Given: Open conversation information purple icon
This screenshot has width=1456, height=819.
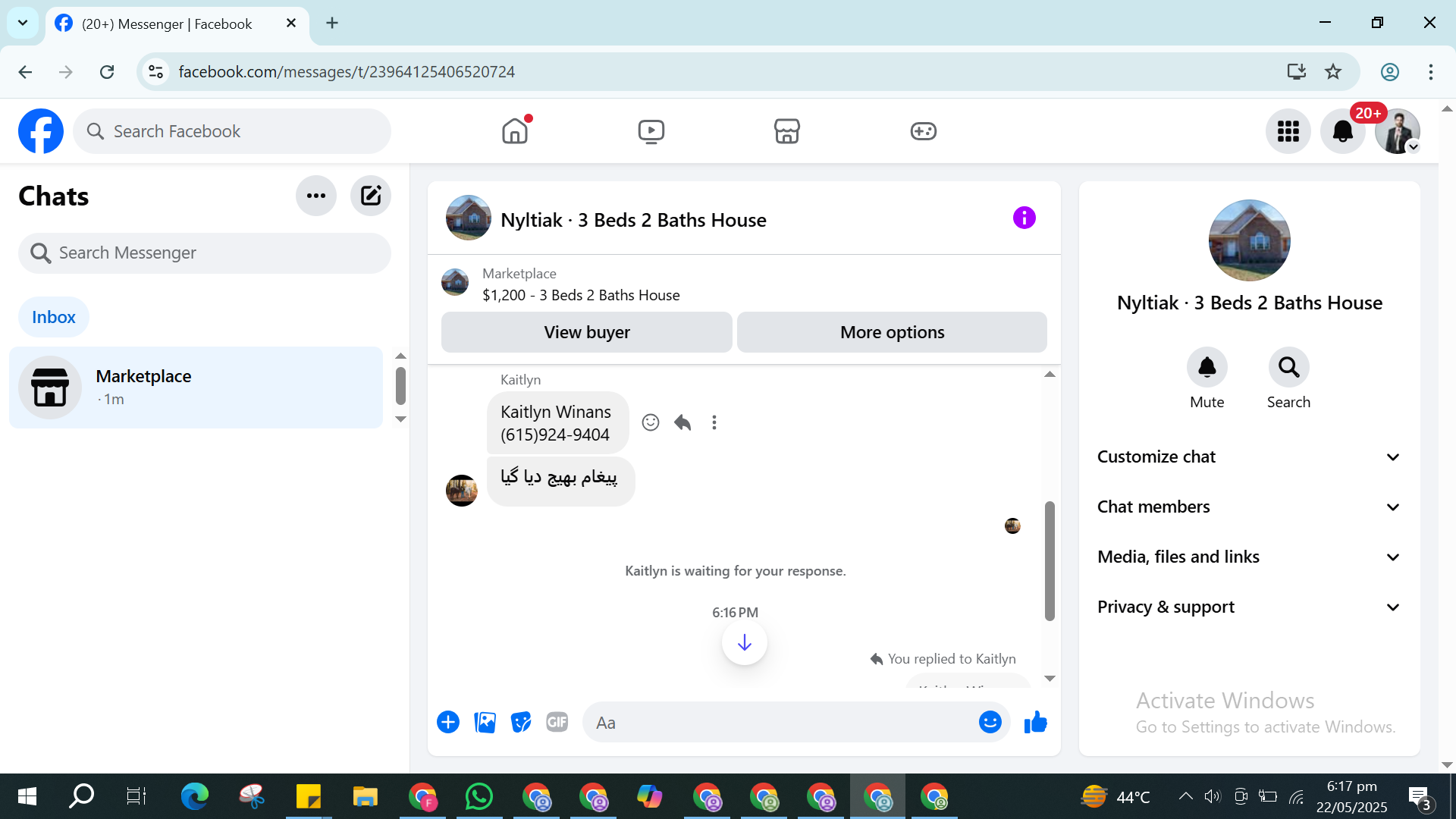Looking at the screenshot, I should [1025, 218].
